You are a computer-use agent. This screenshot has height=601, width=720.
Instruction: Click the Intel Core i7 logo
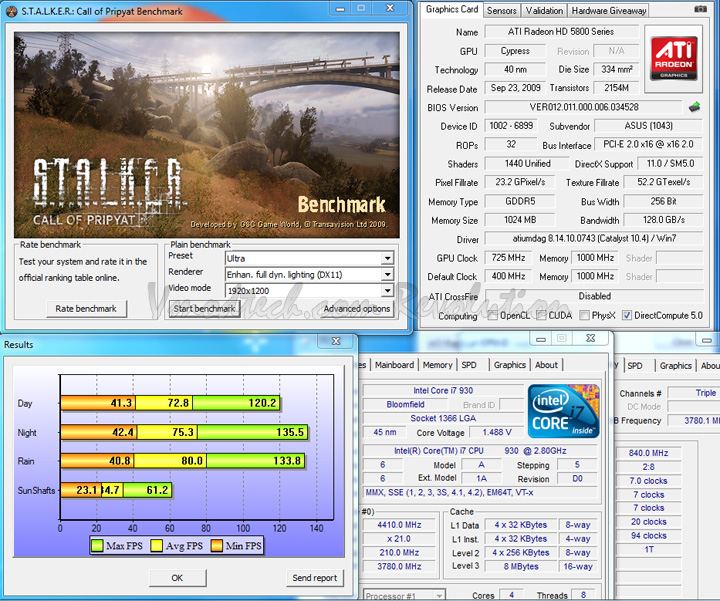[x=564, y=411]
